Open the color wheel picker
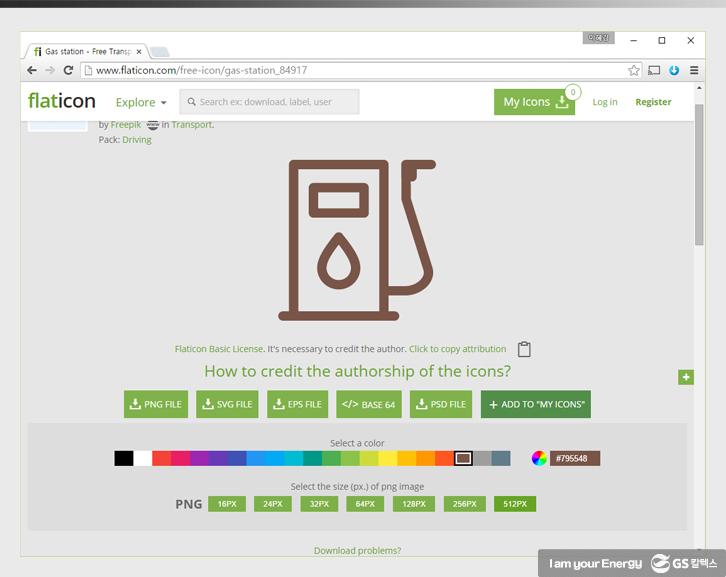Screen dimensions: 726x577 tap(539, 458)
